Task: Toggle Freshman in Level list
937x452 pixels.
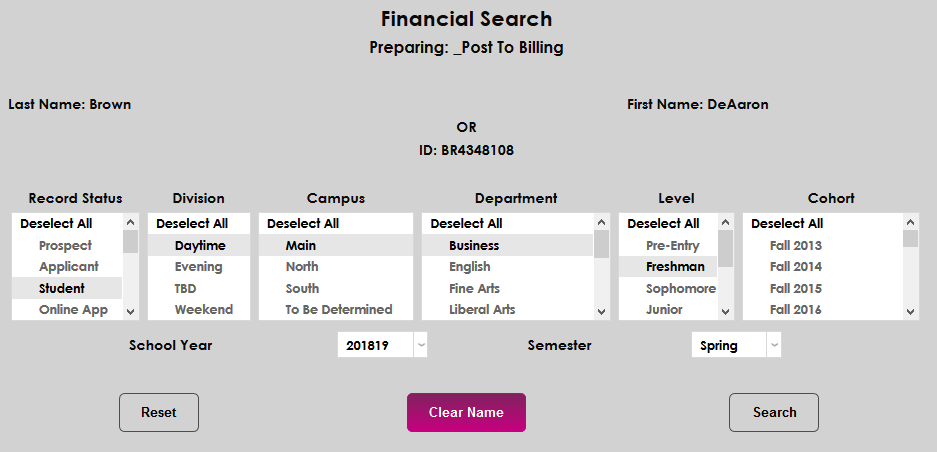Action: [675, 267]
